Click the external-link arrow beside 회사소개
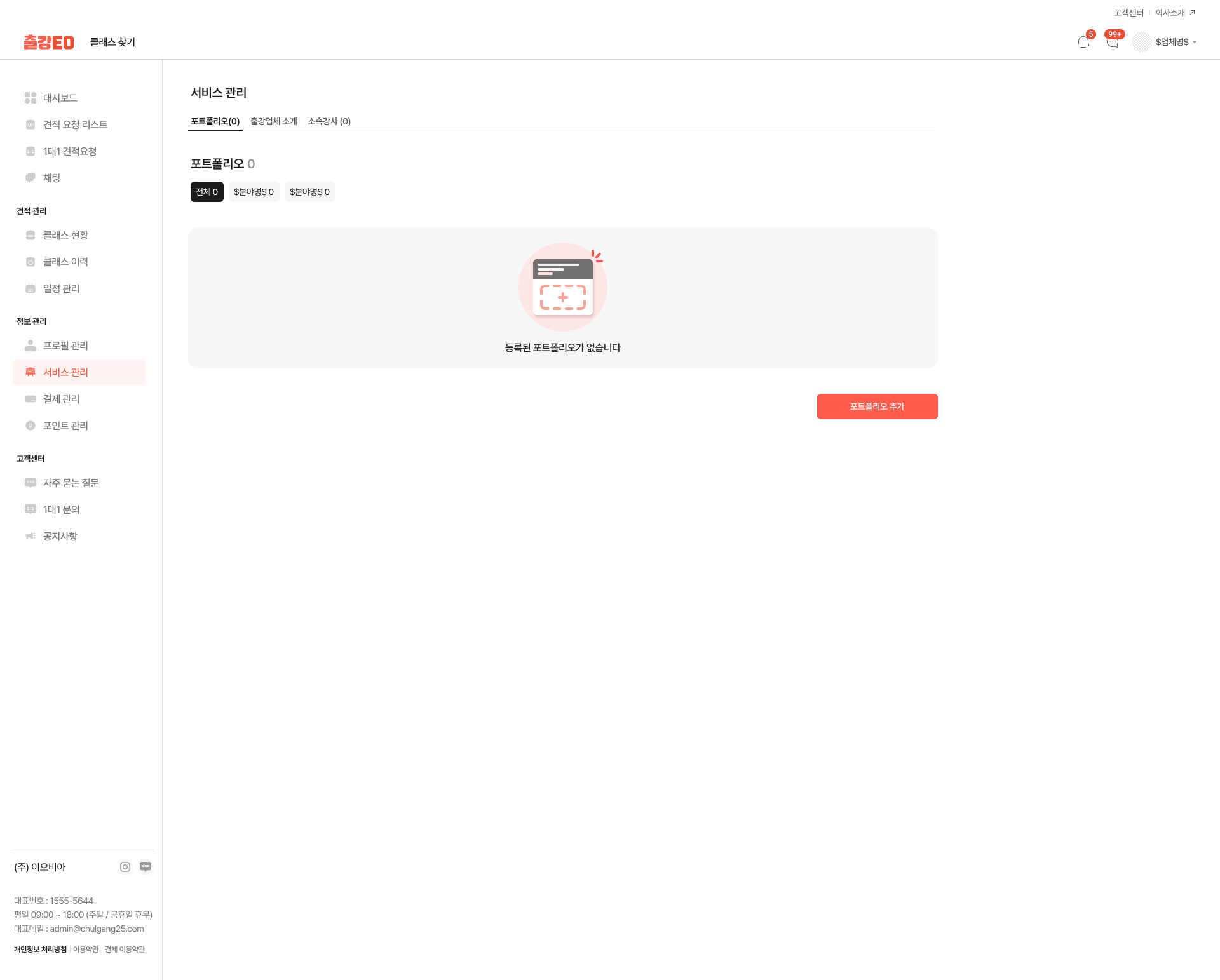1220x980 pixels. tap(1192, 13)
